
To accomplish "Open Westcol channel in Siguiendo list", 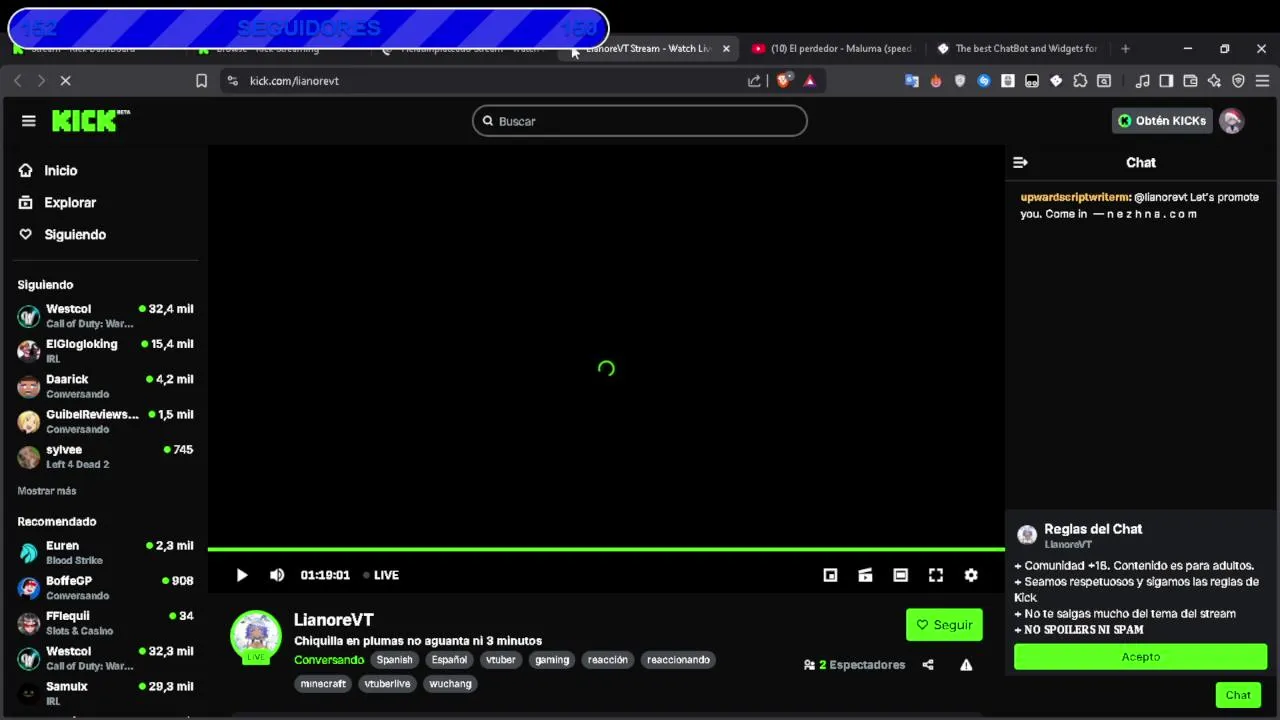I will point(105,316).
